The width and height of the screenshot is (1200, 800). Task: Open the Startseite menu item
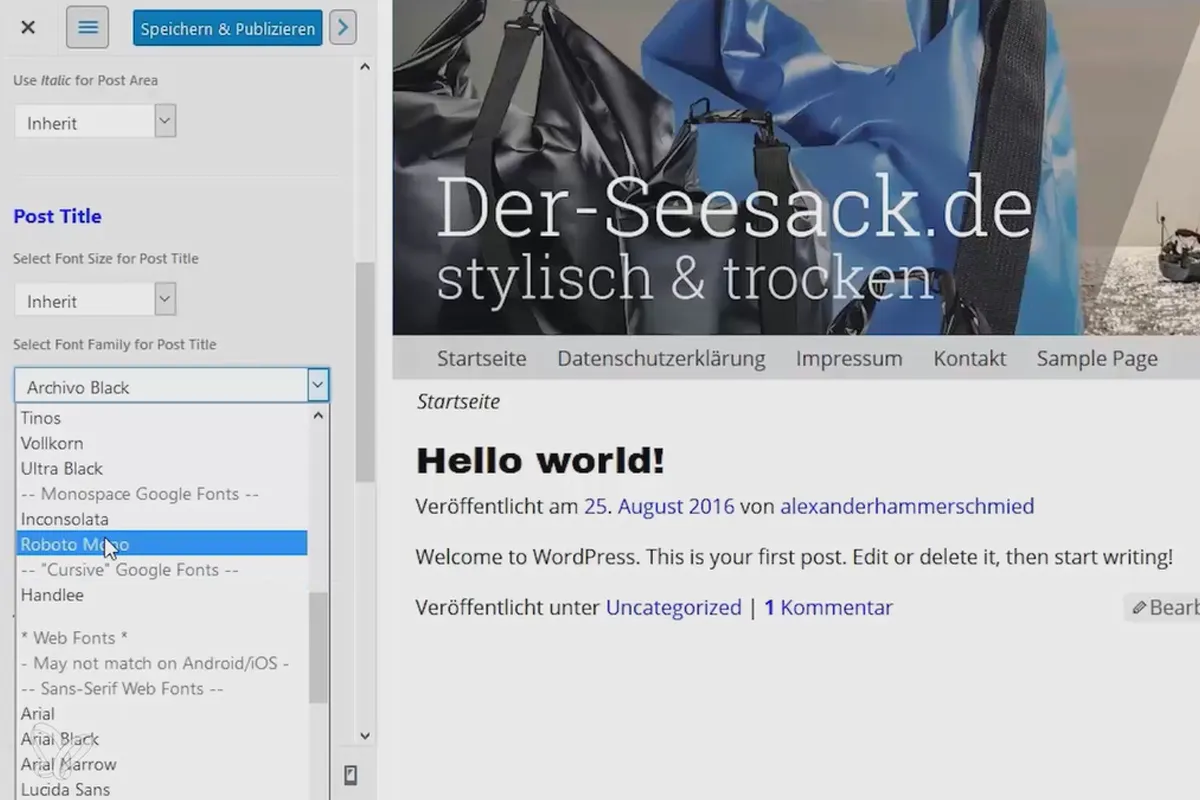click(x=482, y=358)
